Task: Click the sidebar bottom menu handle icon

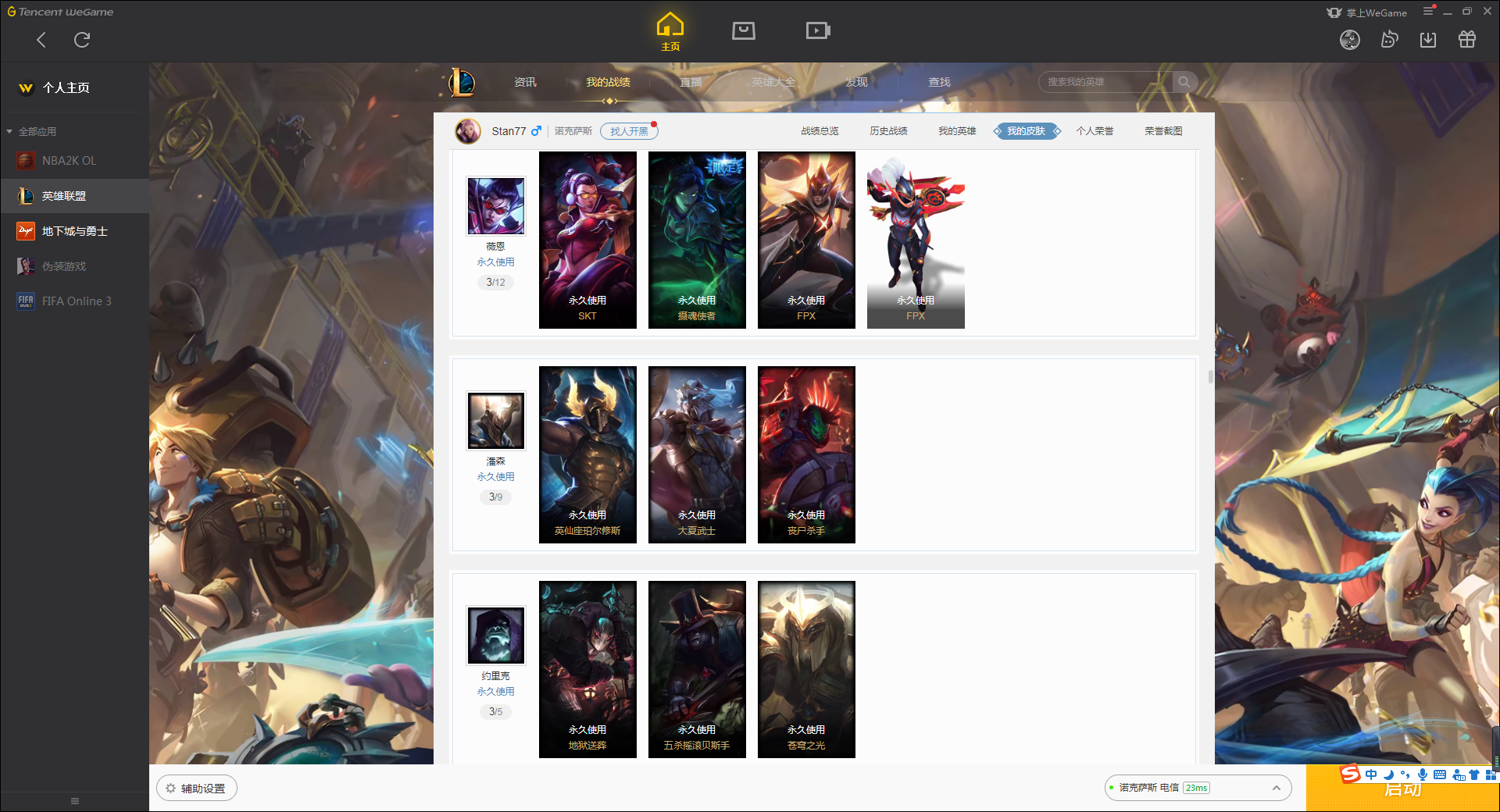Action: [x=75, y=801]
